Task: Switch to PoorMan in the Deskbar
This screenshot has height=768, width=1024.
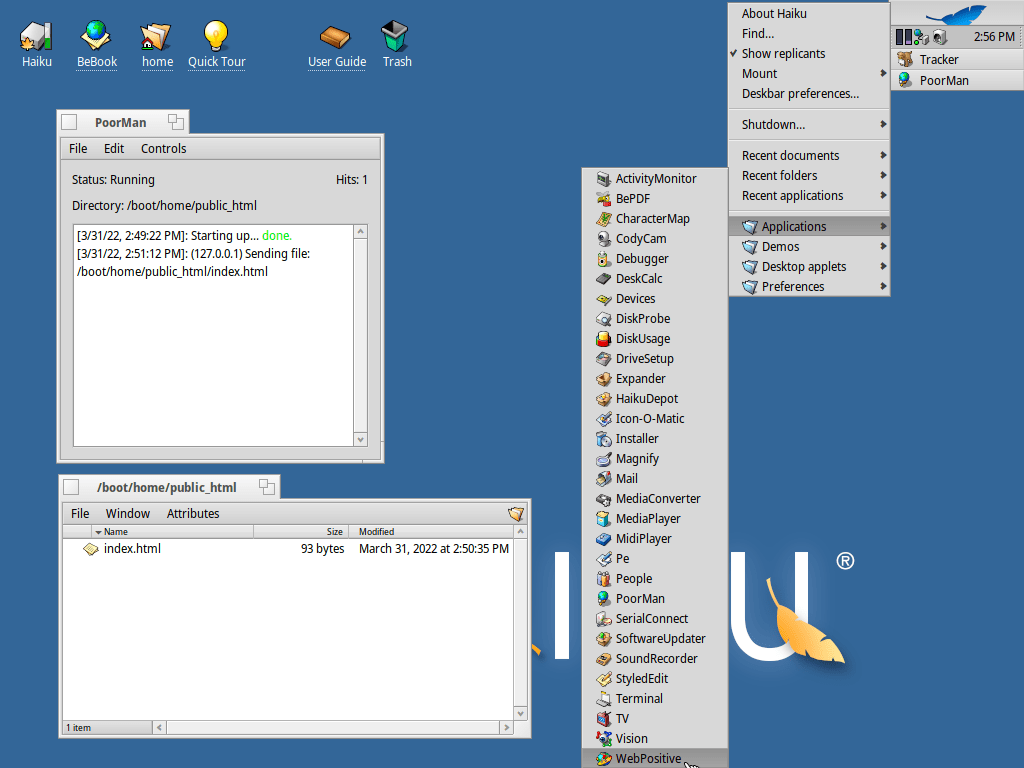Action: click(957, 80)
